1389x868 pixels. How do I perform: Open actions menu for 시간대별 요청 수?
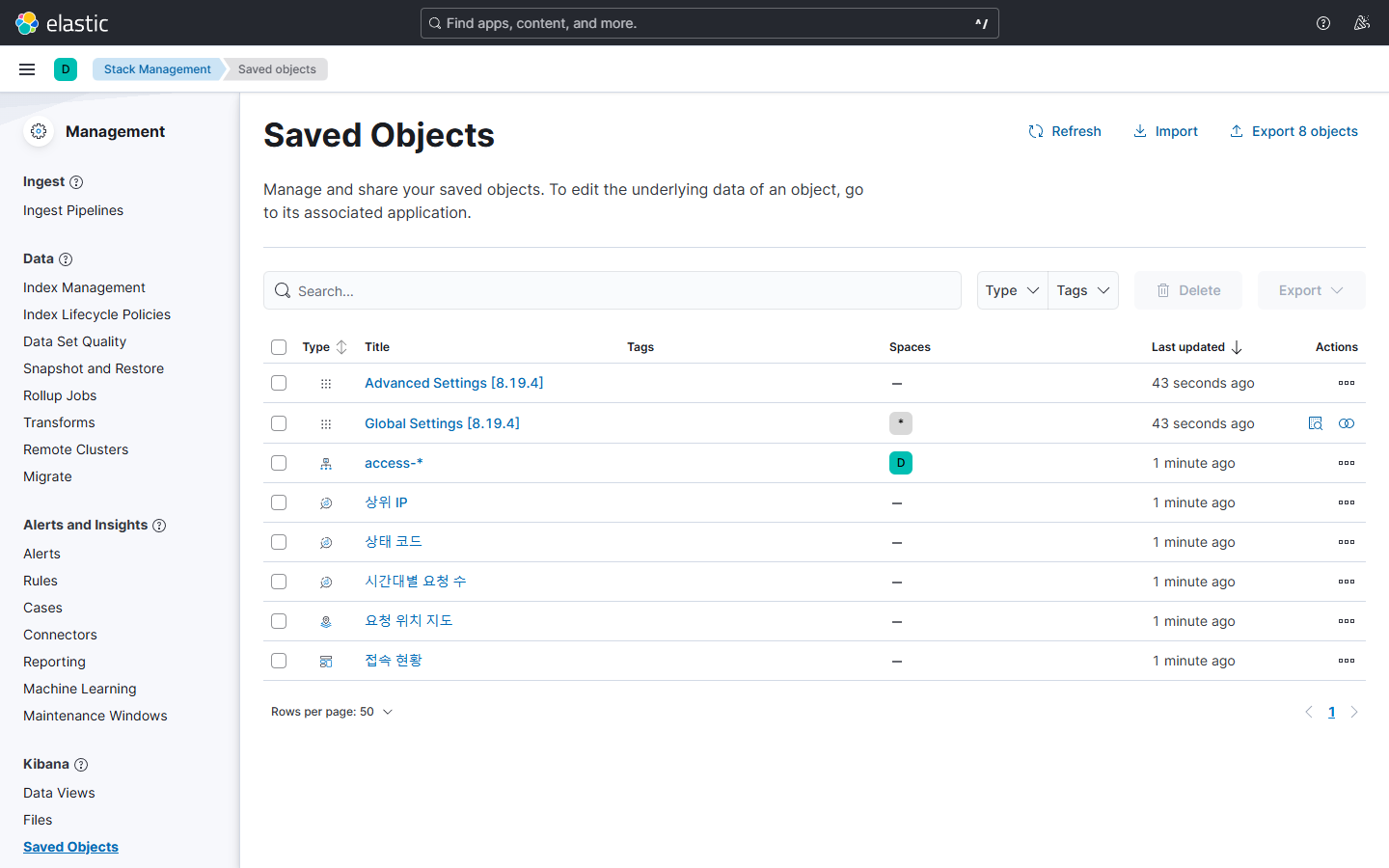point(1347,582)
